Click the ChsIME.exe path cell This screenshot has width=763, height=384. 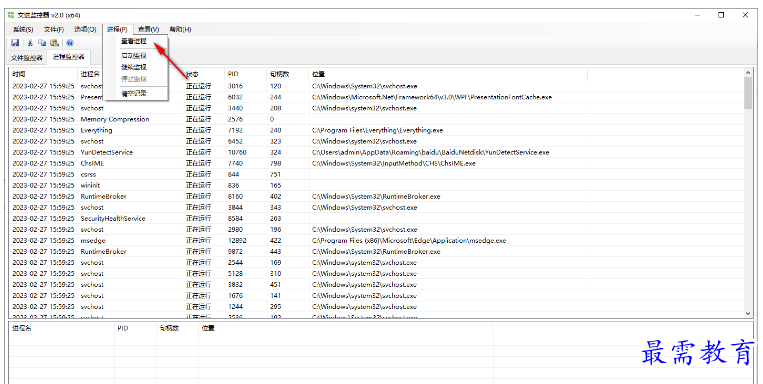[394, 164]
